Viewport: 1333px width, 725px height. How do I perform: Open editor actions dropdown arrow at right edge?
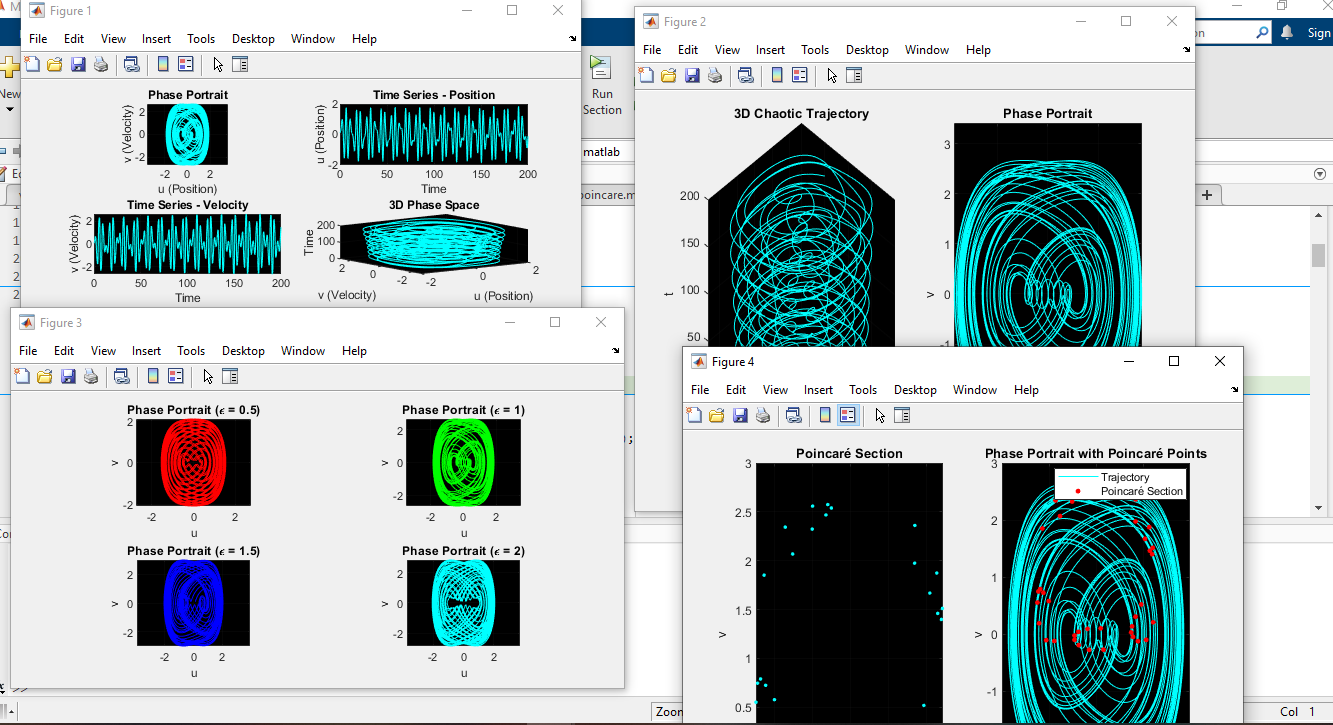click(x=1319, y=174)
